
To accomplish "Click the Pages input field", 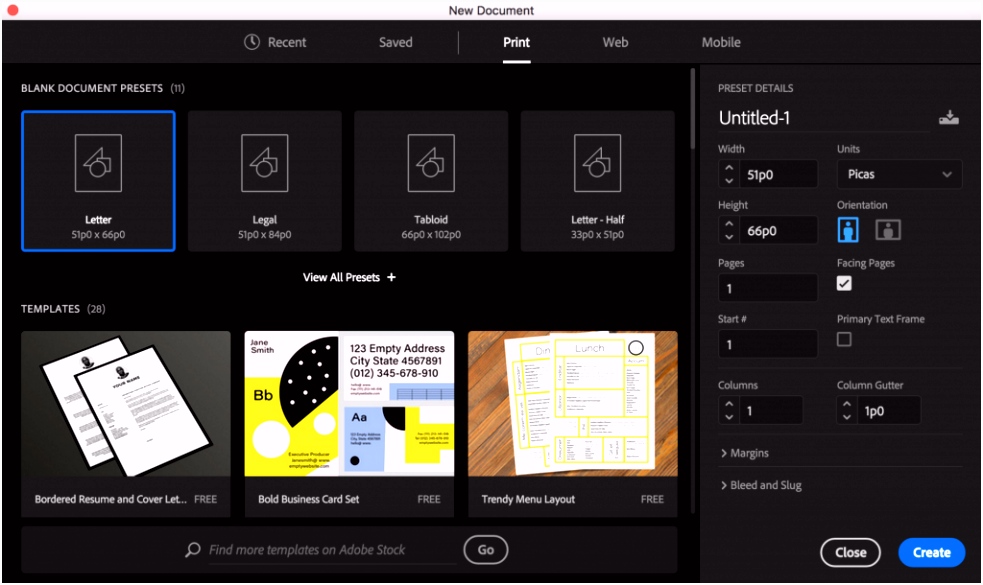I will tap(768, 288).
